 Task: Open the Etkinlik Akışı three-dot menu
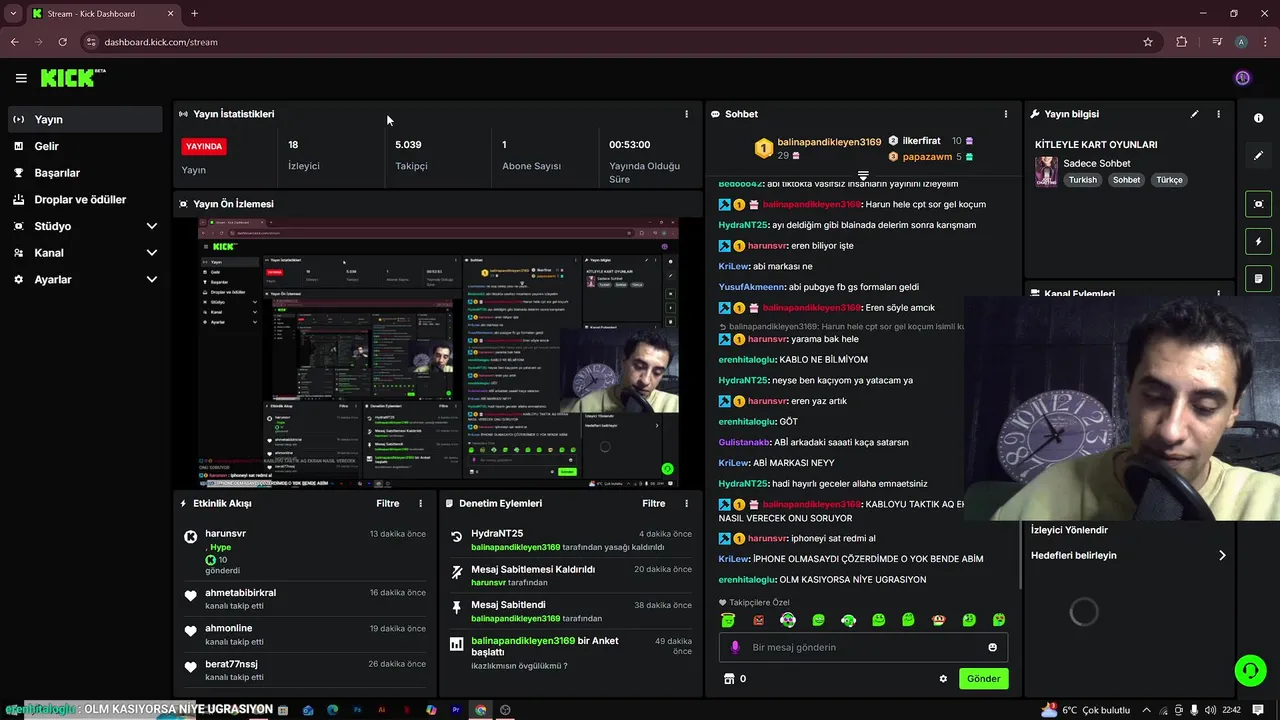(420, 504)
